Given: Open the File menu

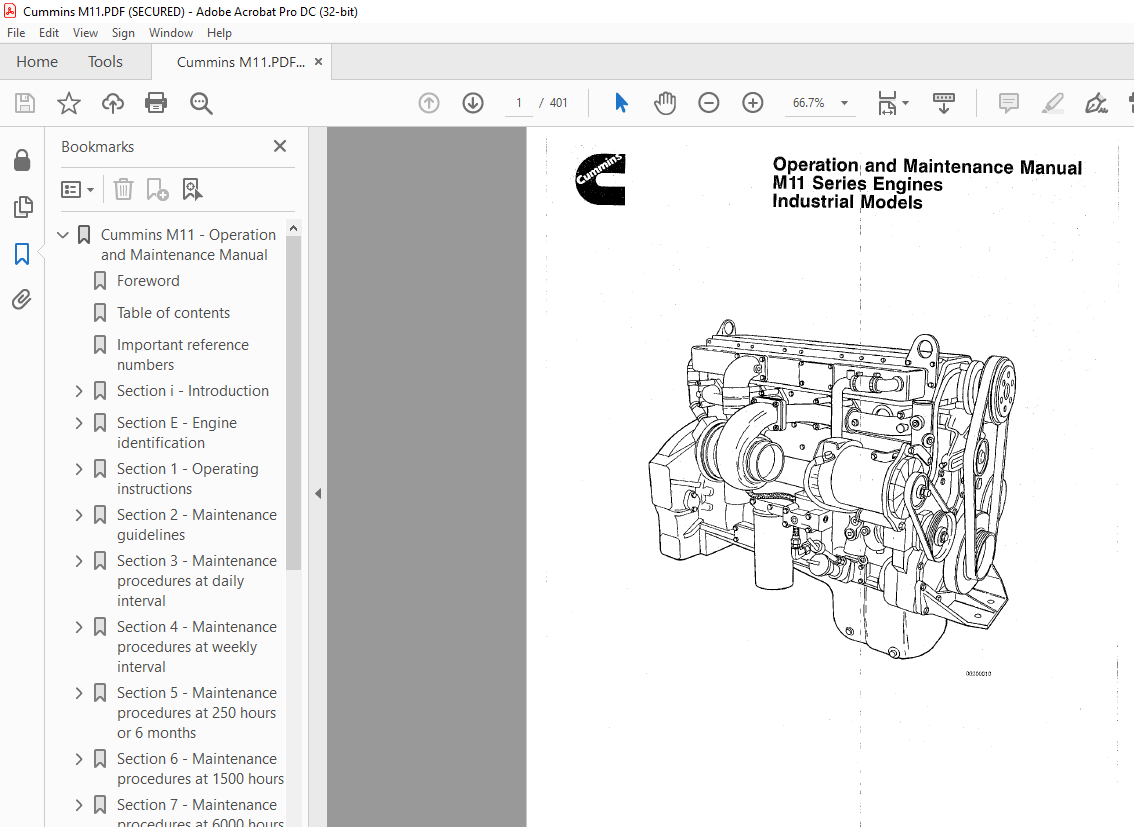Looking at the screenshot, I should point(16,33).
